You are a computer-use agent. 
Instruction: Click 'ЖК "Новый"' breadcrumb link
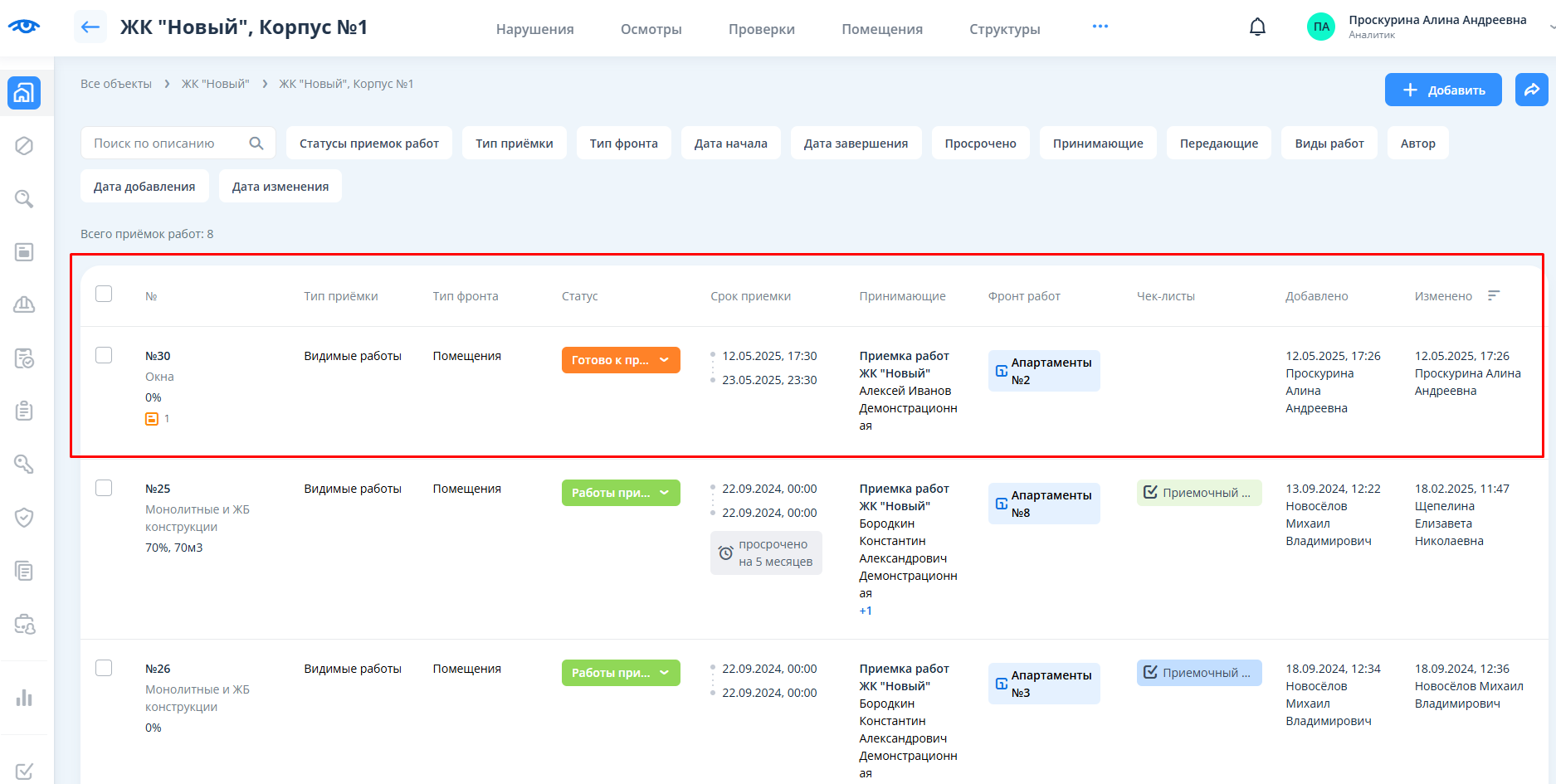point(215,84)
